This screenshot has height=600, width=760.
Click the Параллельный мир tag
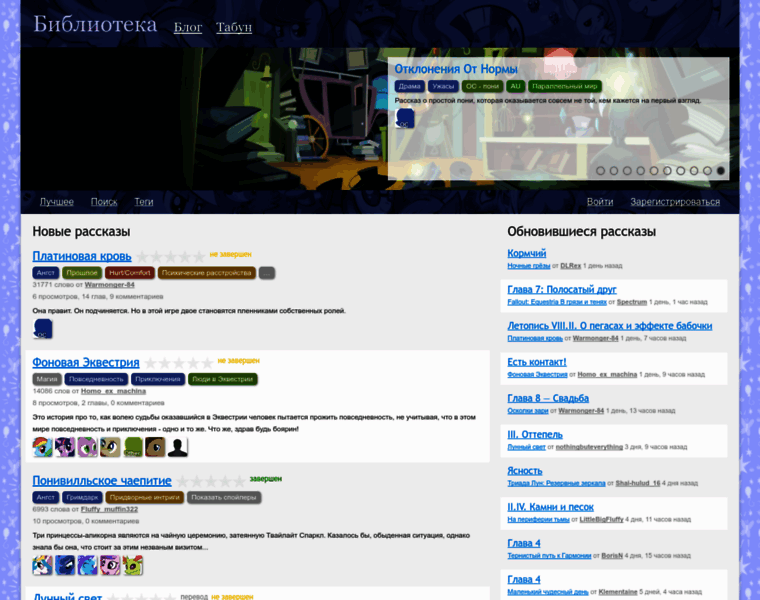(565, 86)
